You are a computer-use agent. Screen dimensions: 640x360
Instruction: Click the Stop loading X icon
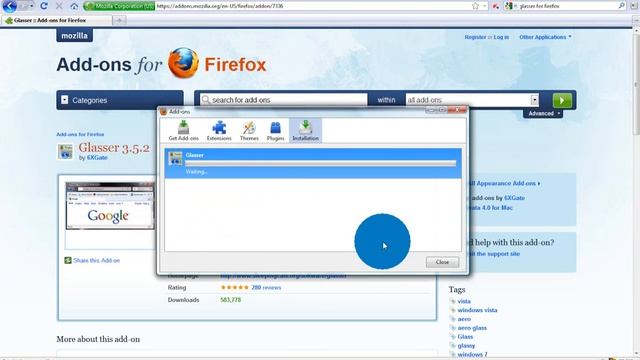click(59, 6)
